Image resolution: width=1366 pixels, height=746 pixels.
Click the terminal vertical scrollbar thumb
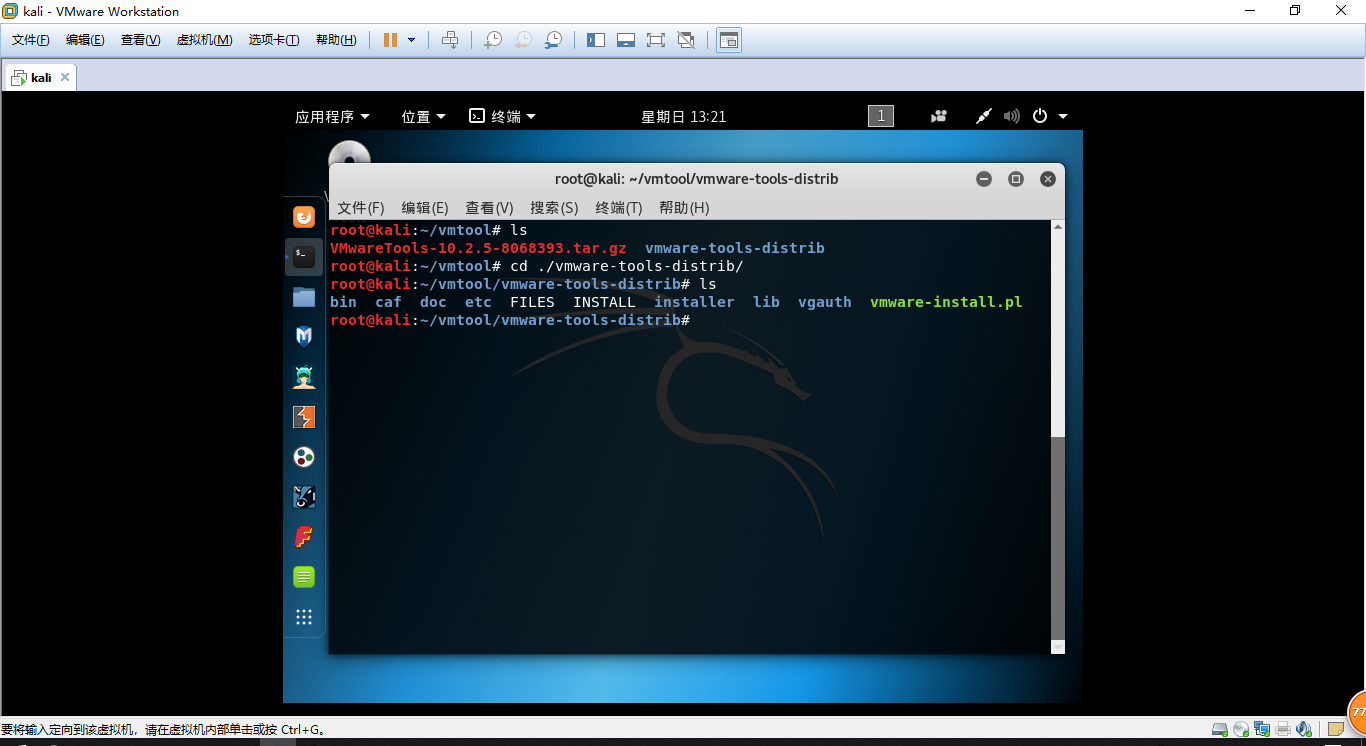coord(1058,536)
